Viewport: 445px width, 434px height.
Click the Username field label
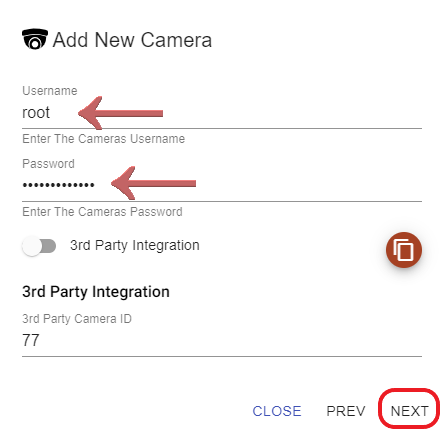coord(50,91)
